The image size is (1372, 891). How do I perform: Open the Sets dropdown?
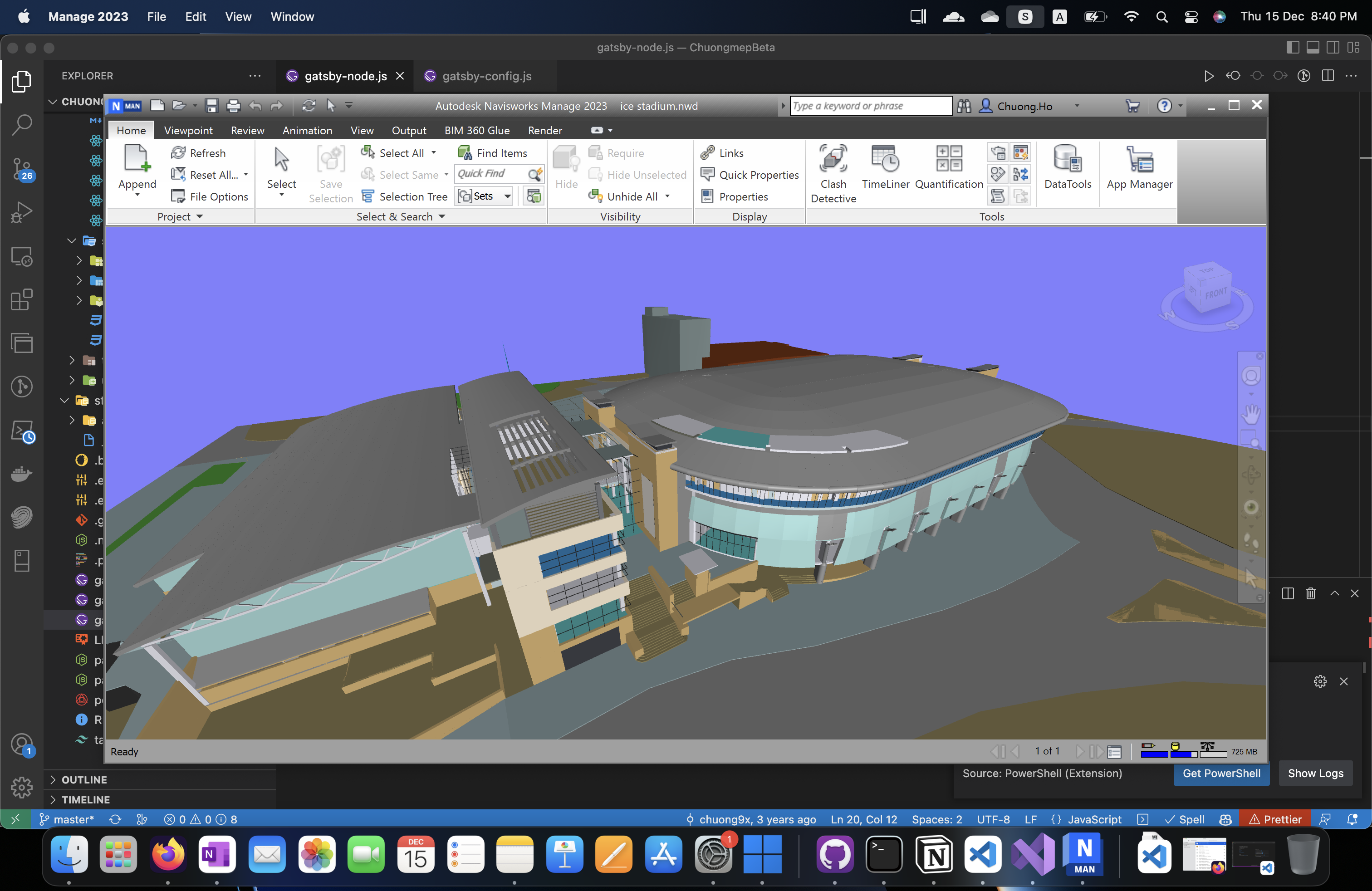tap(507, 196)
